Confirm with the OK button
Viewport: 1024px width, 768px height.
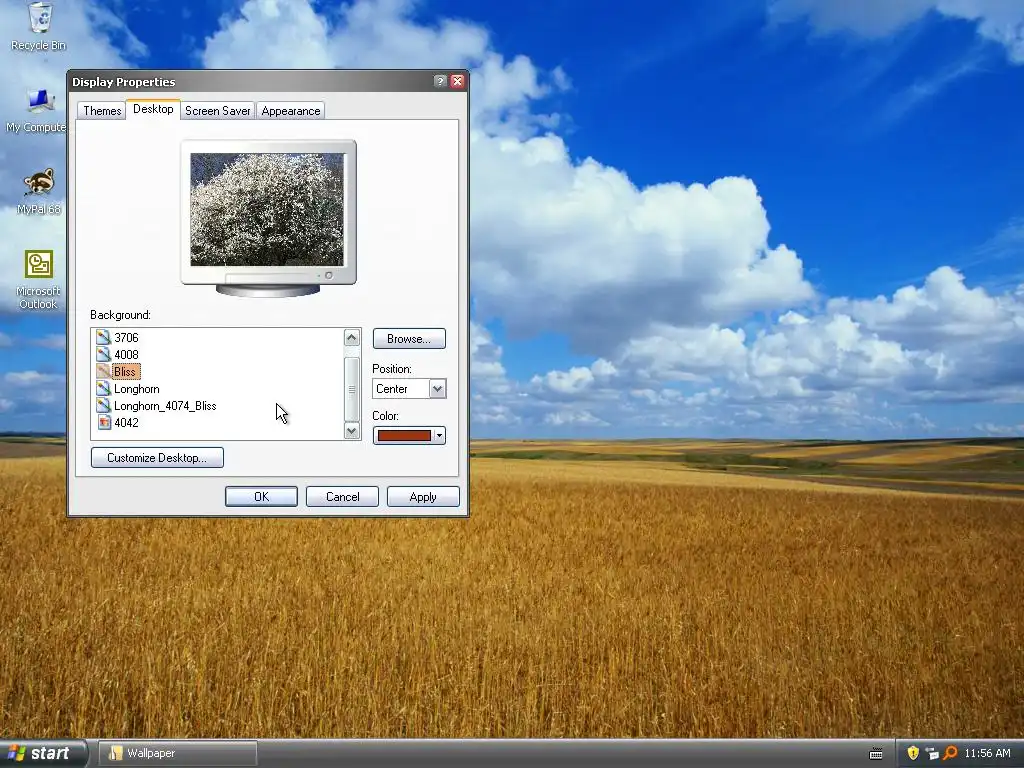pos(261,496)
